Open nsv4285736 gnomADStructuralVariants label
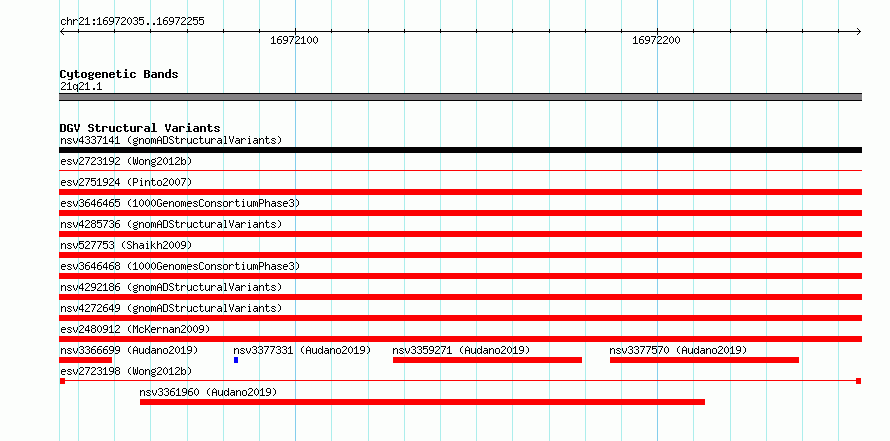 pyautogui.click(x=171, y=224)
